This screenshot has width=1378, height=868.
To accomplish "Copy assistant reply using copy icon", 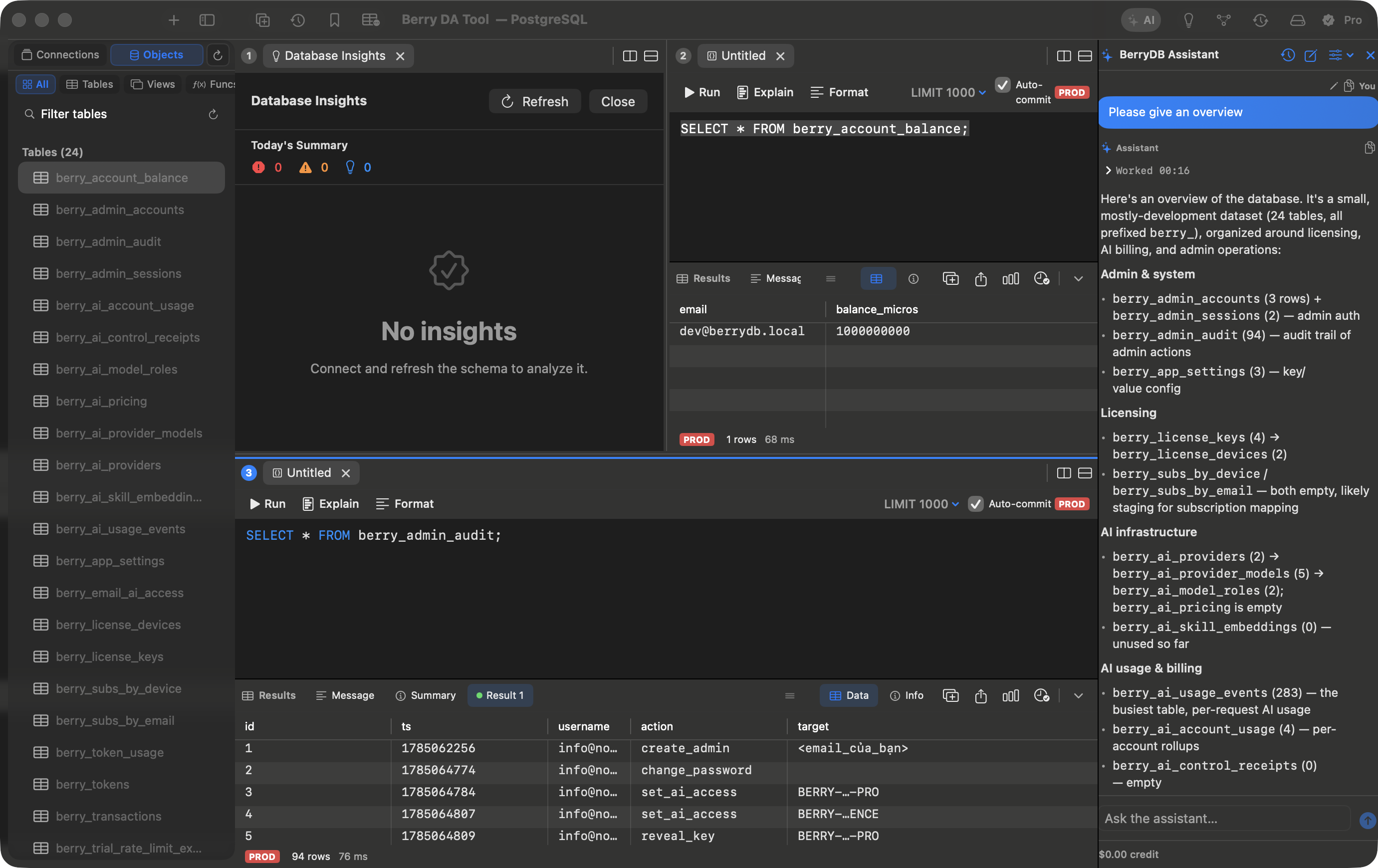I will click(x=1369, y=148).
